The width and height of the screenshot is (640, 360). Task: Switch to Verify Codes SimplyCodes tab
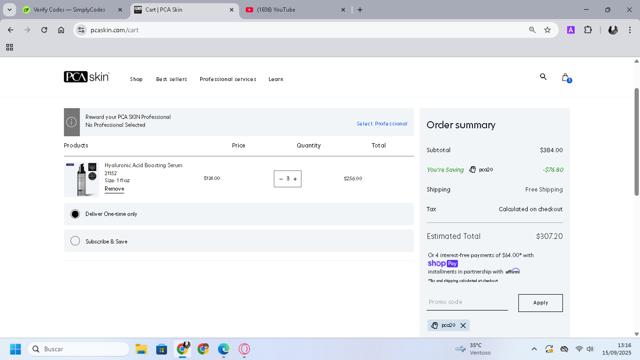click(69, 9)
